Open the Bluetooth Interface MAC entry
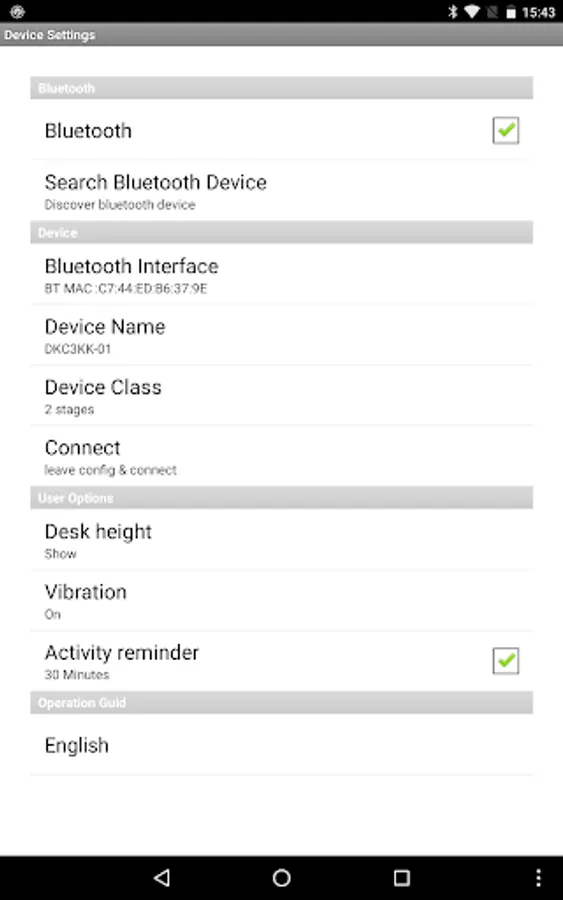 pyautogui.click(x=281, y=275)
